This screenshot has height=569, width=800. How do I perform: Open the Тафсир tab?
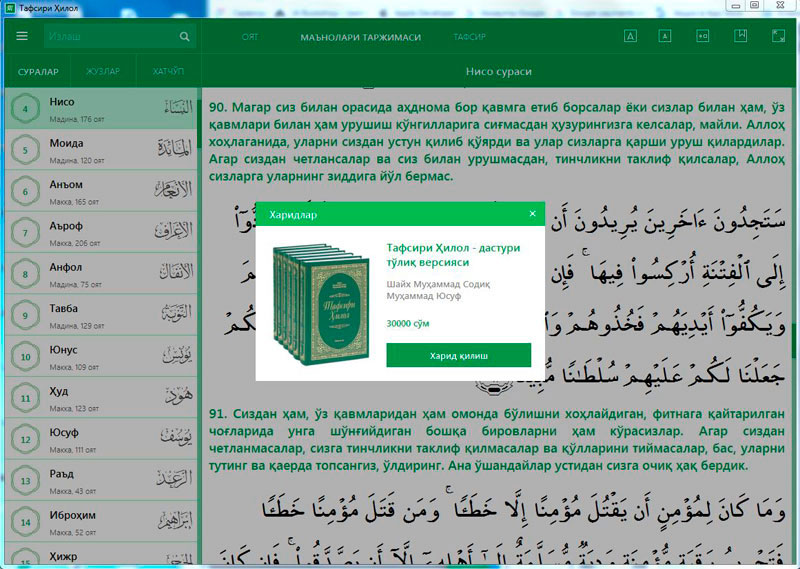point(470,37)
